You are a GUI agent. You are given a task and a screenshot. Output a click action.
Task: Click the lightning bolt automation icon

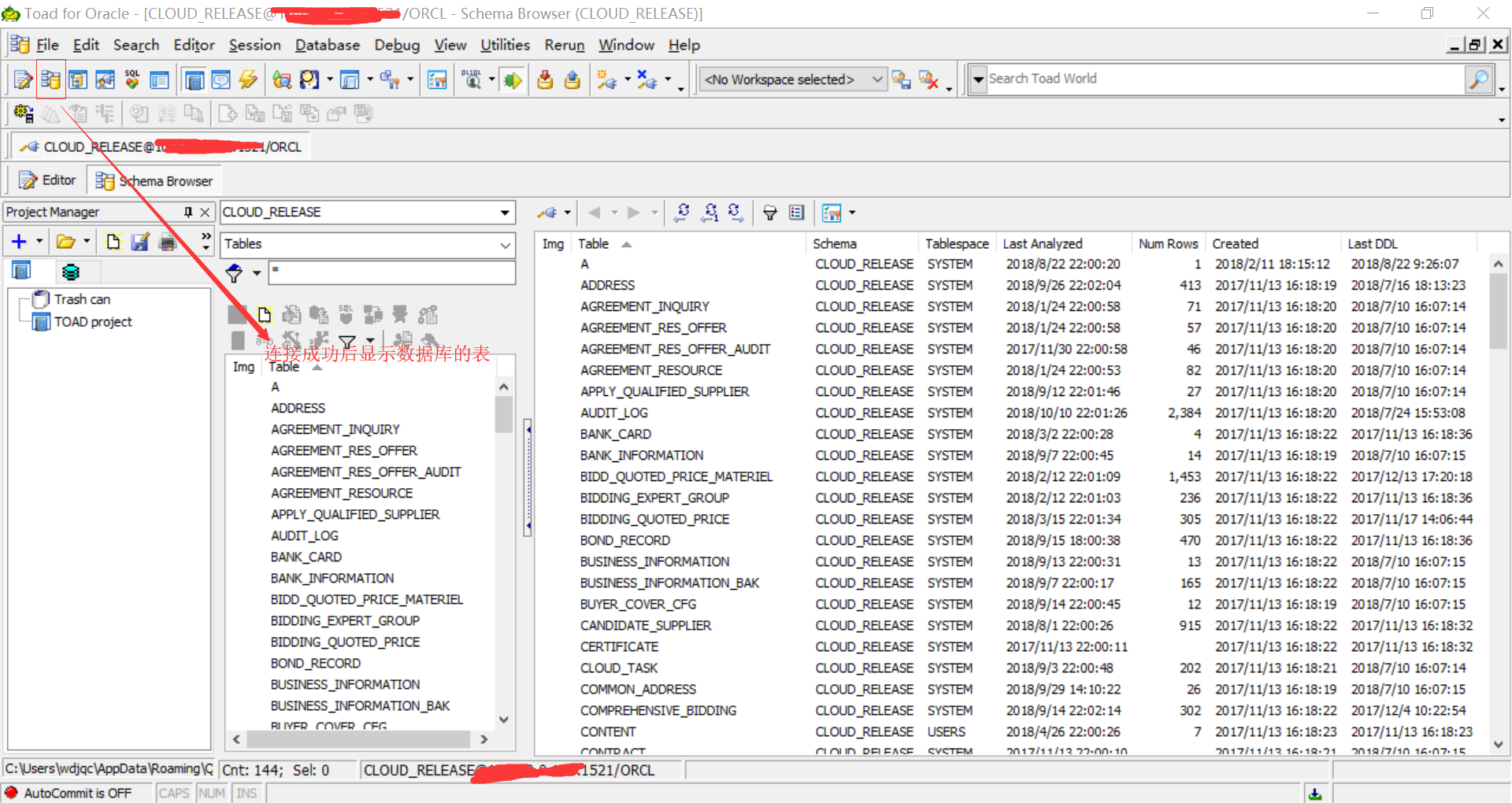248,80
